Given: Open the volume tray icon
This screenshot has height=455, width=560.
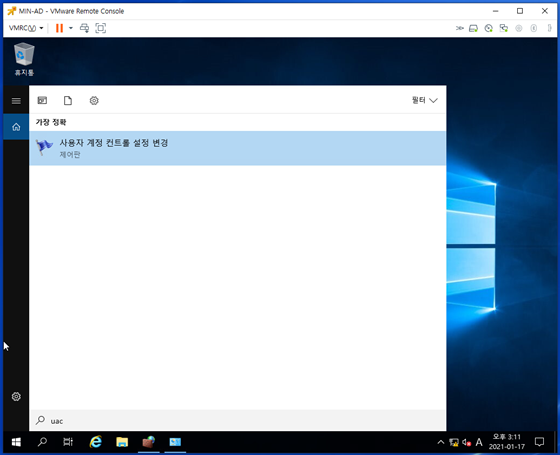Looking at the screenshot, I should point(466,442).
